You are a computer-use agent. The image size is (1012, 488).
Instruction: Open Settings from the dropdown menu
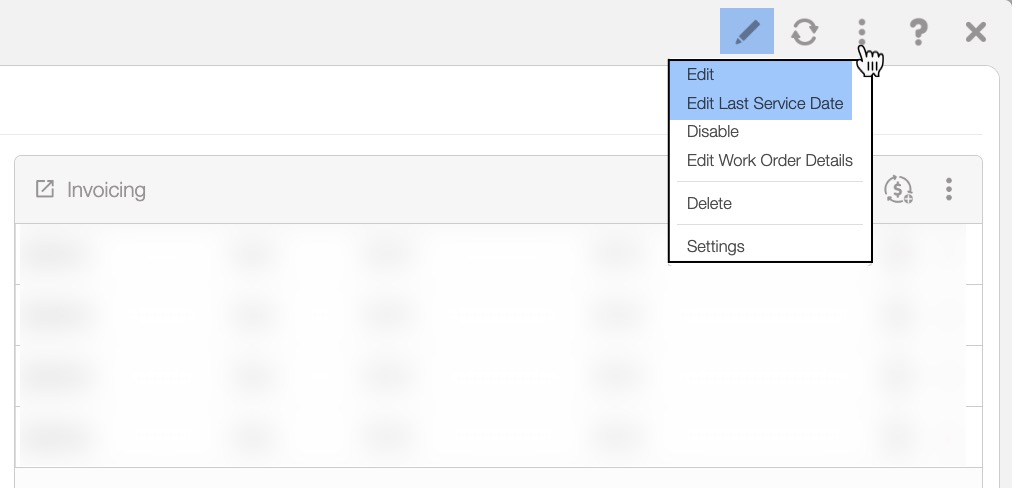point(715,246)
